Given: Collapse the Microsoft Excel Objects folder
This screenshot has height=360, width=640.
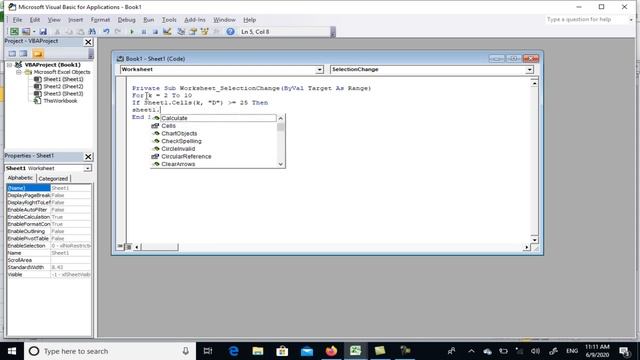Looking at the screenshot, I should point(19,72).
